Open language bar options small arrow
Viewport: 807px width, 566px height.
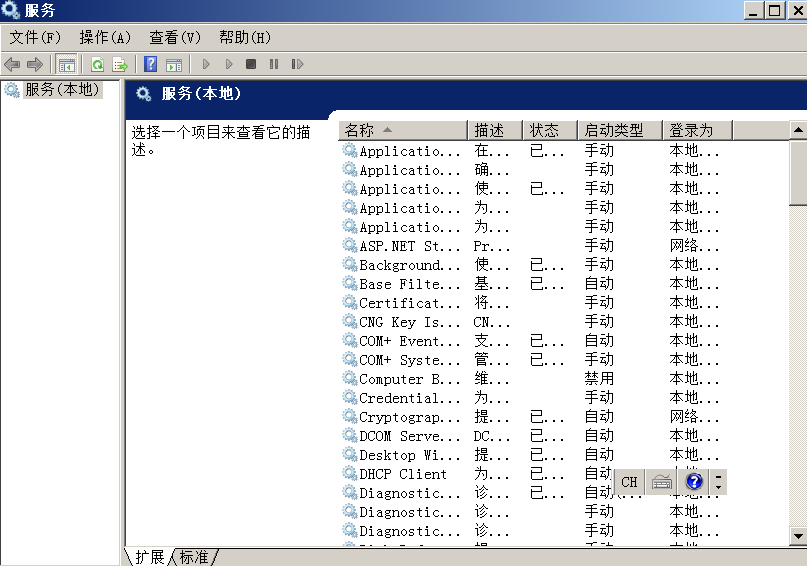(x=719, y=487)
